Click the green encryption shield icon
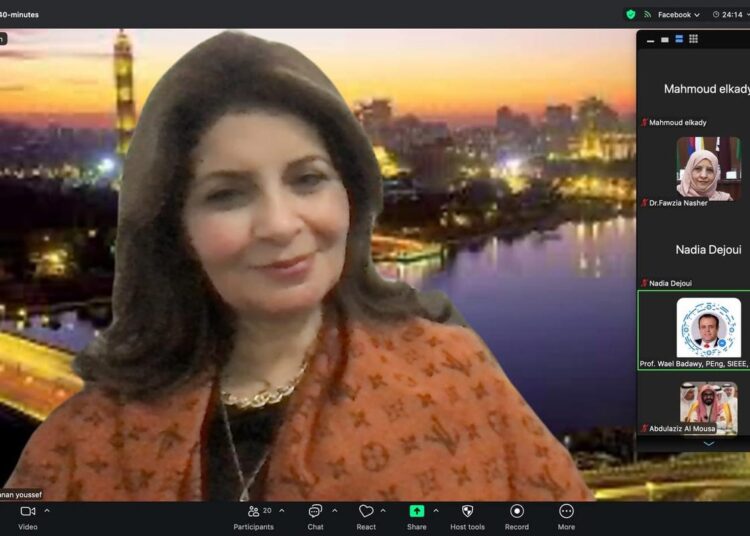The width and height of the screenshot is (750, 536). 630,14
